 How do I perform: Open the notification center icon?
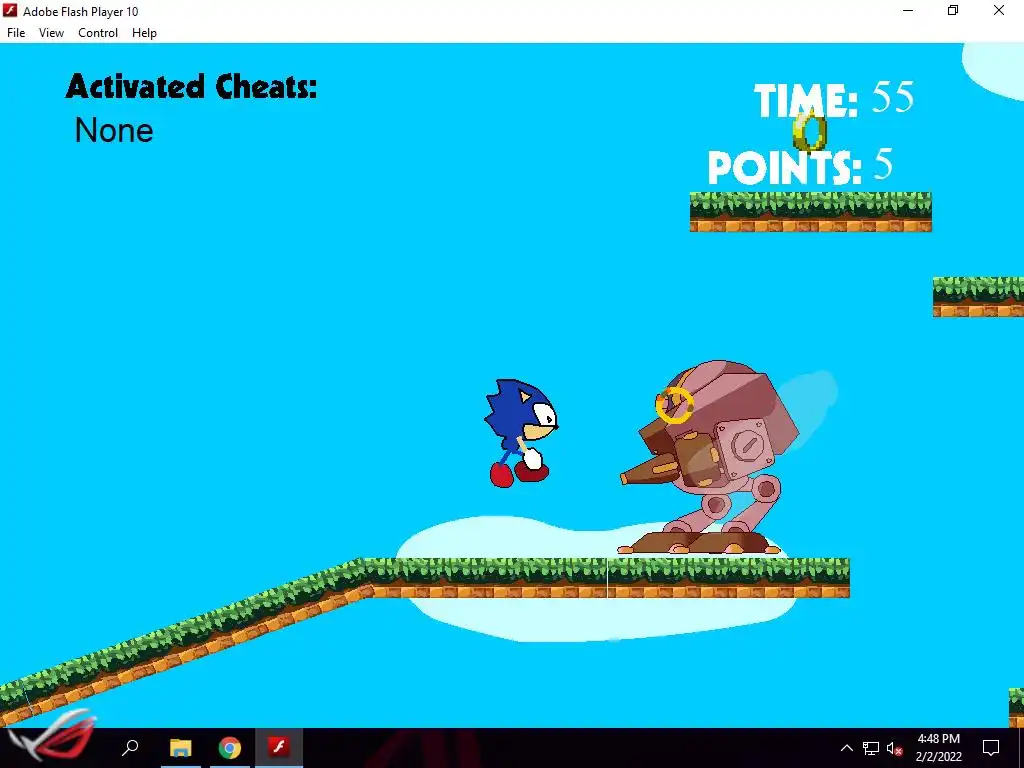(x=991, y=747)
